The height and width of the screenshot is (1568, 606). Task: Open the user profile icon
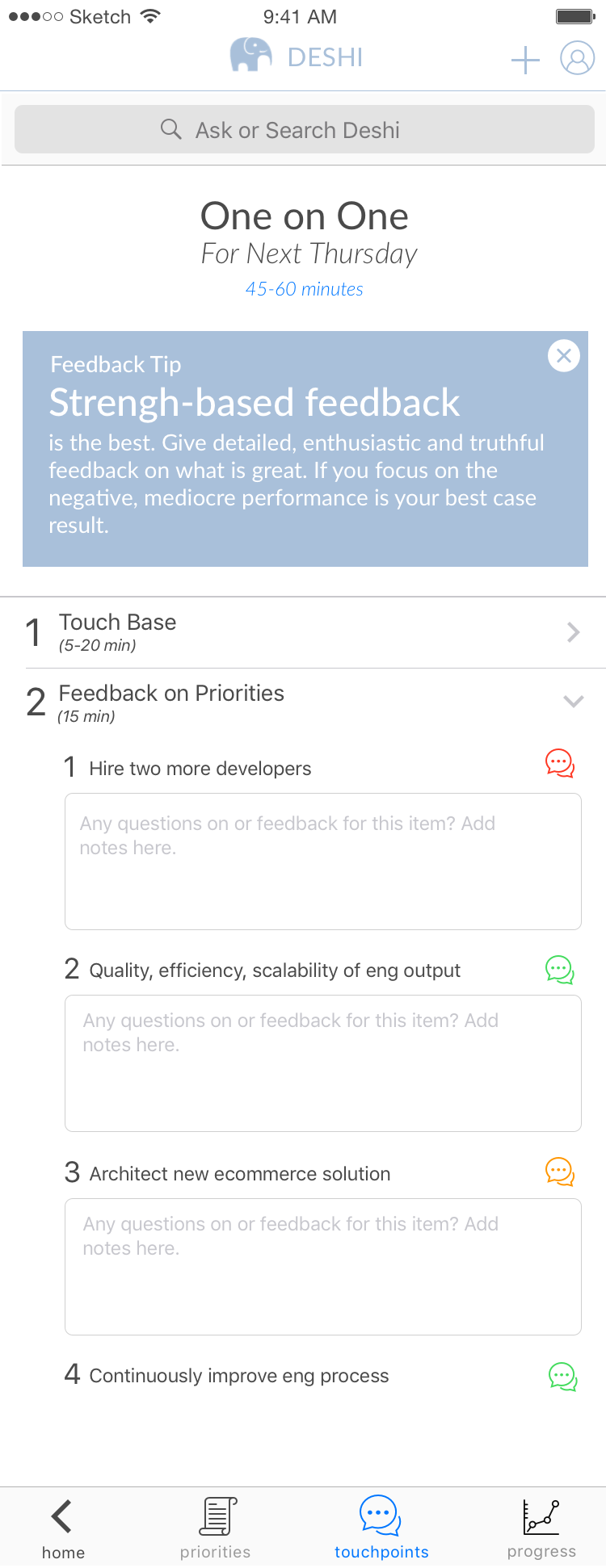577,59
